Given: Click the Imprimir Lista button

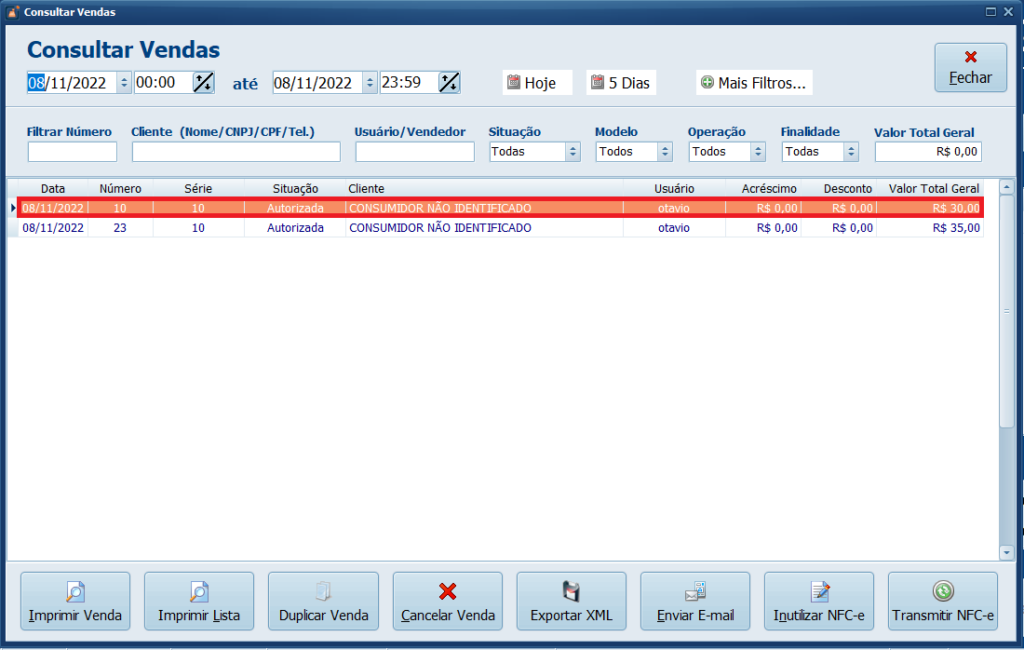Looking at the screenshot, I should click(199, 601).
